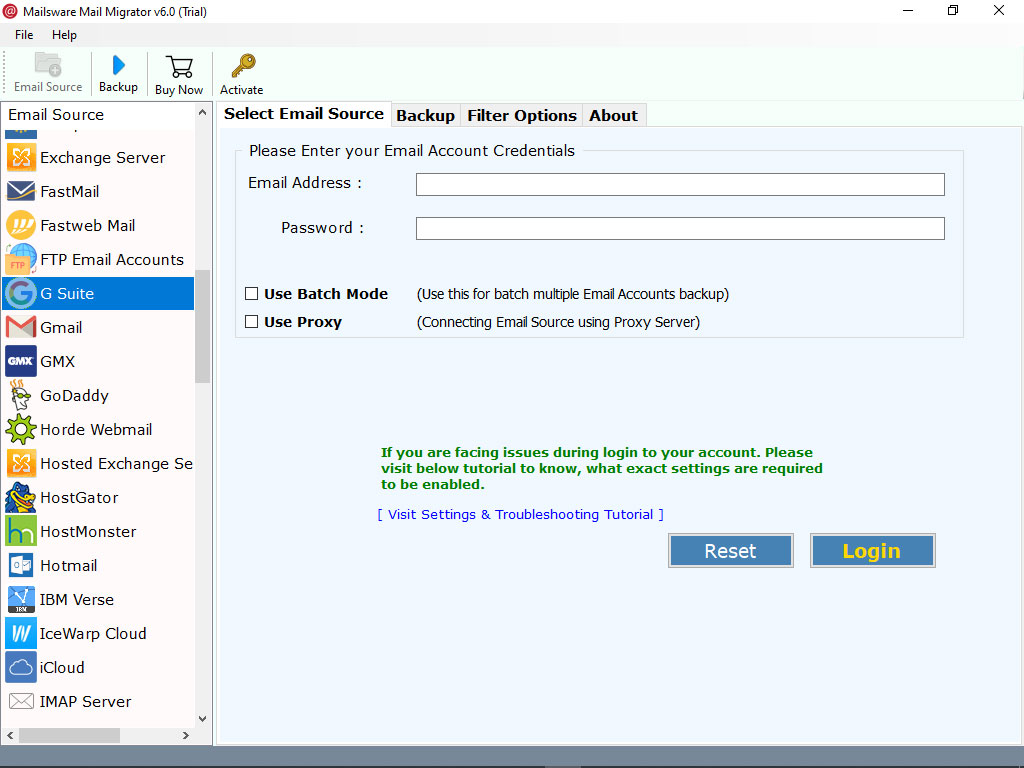Click the vertical scrollbar thumb in source list
Viewport: 1024px width, 768px height.
point(202,326)
